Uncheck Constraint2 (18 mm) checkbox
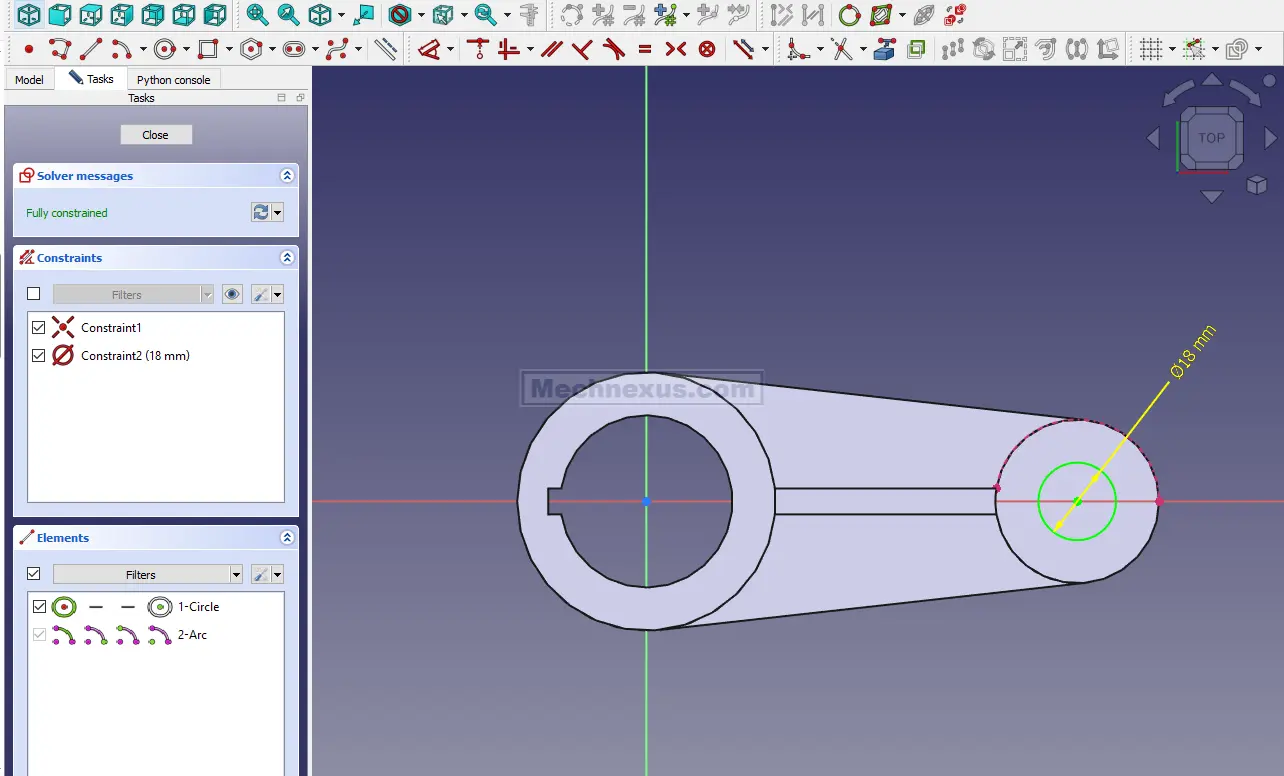The image size is (1284, 776). (x=39, y=355)
